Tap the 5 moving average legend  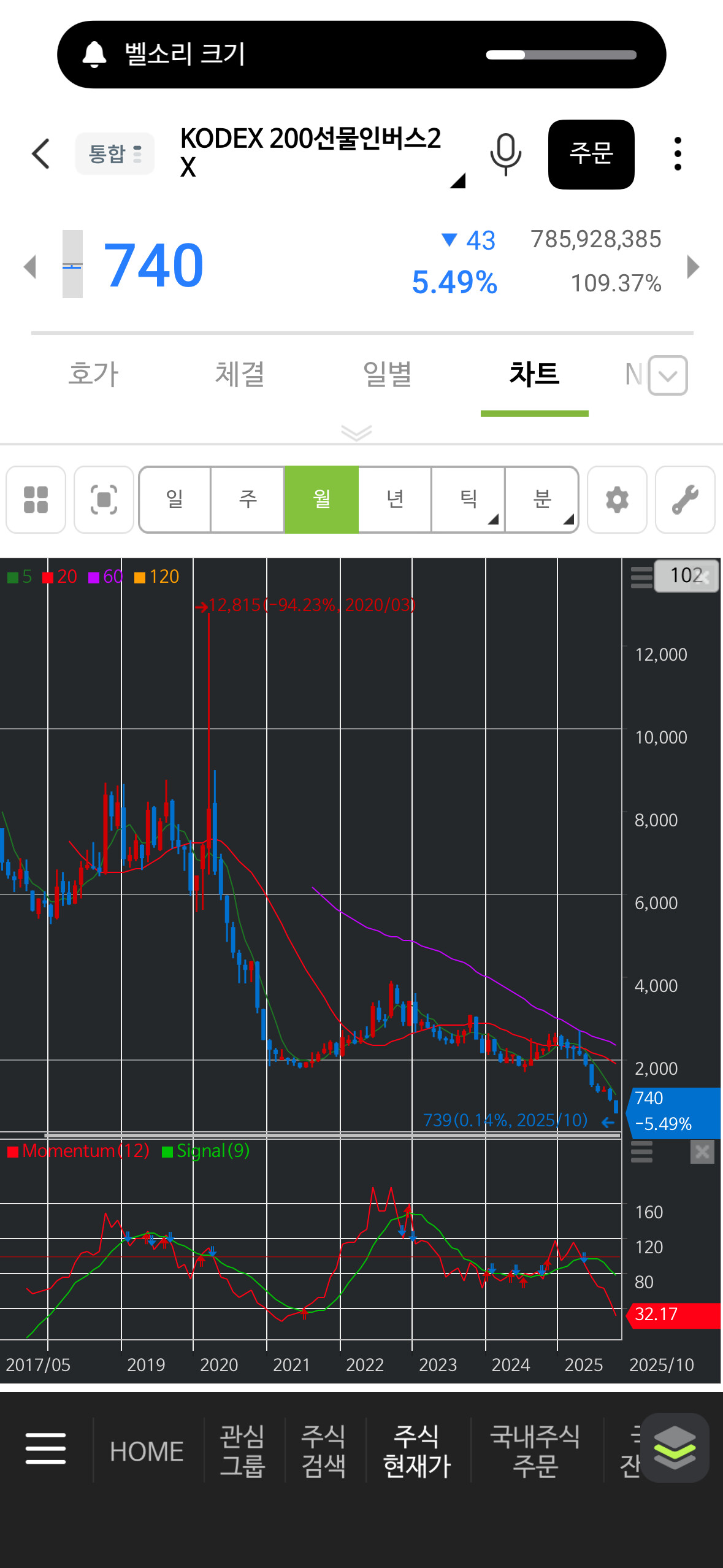pyautogui.click(x=20, y=577)
